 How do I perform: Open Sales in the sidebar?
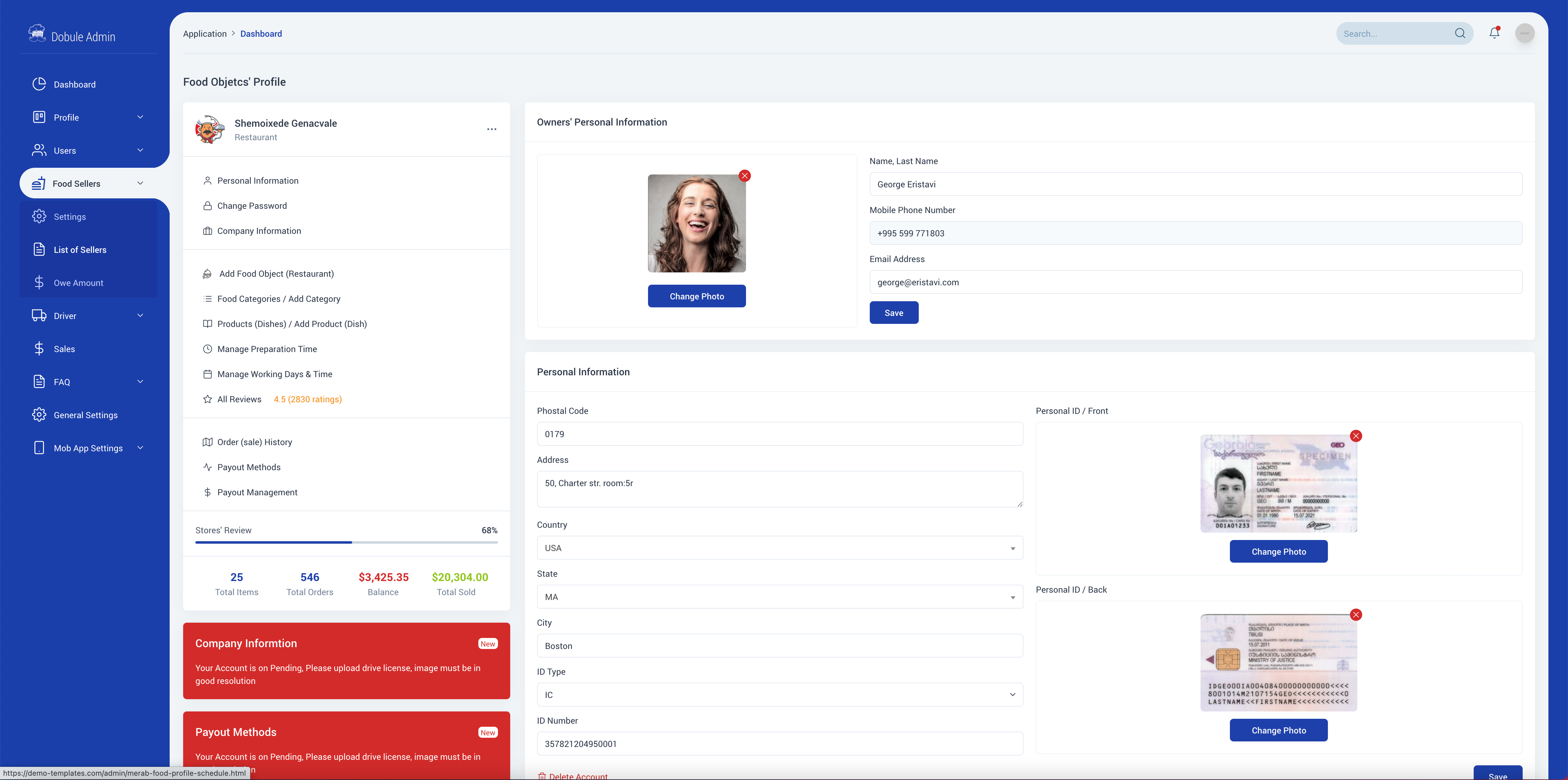click(64, 349)
